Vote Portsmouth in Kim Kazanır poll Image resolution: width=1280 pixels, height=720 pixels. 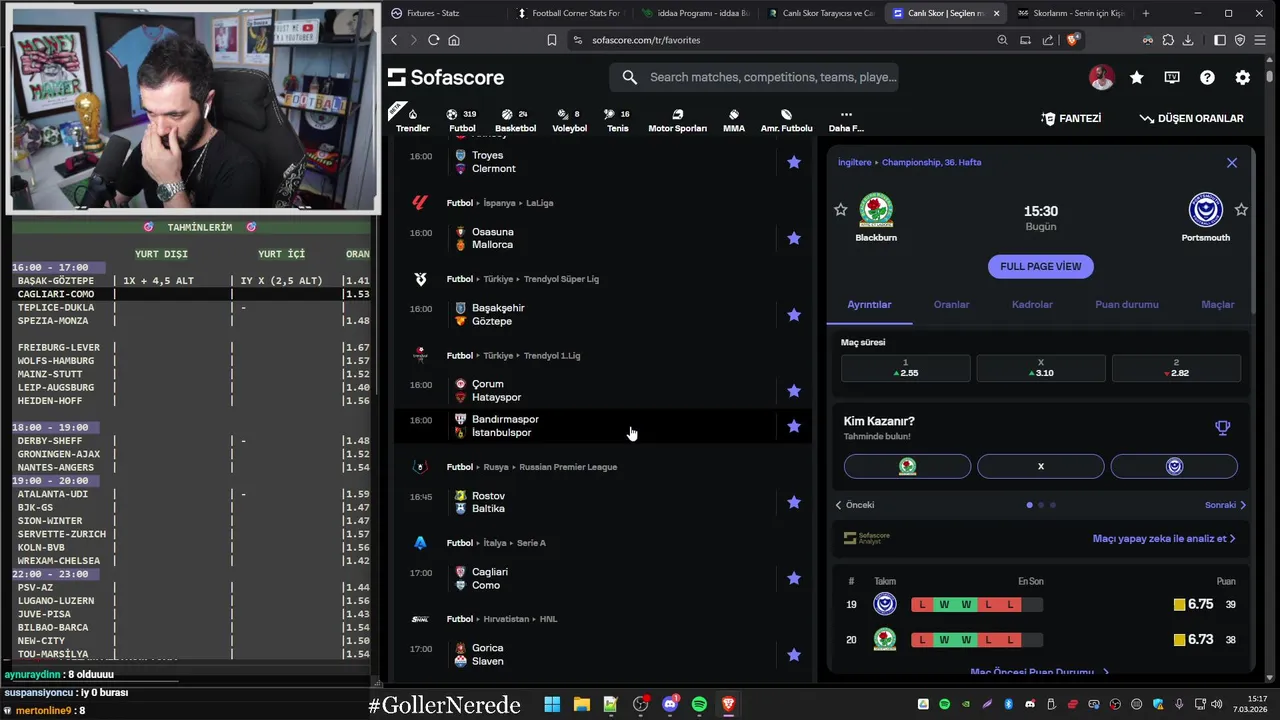point(1174,466)
